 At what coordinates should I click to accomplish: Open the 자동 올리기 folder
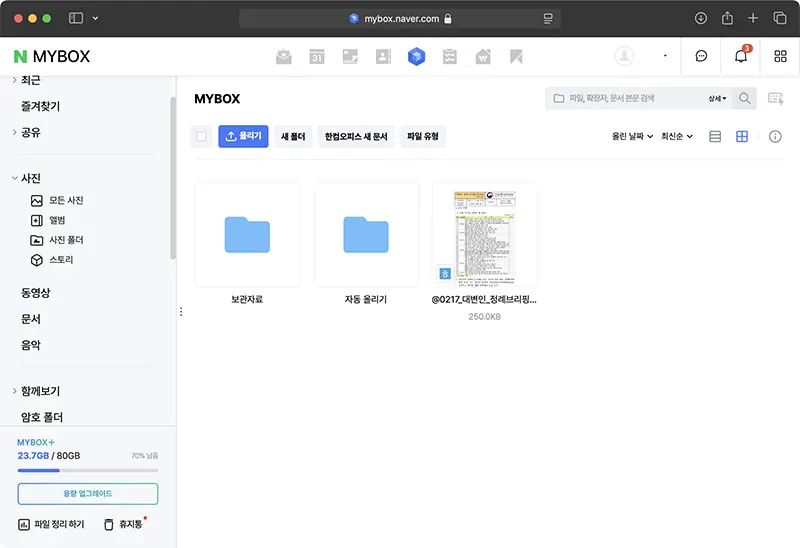coord(366,235)
